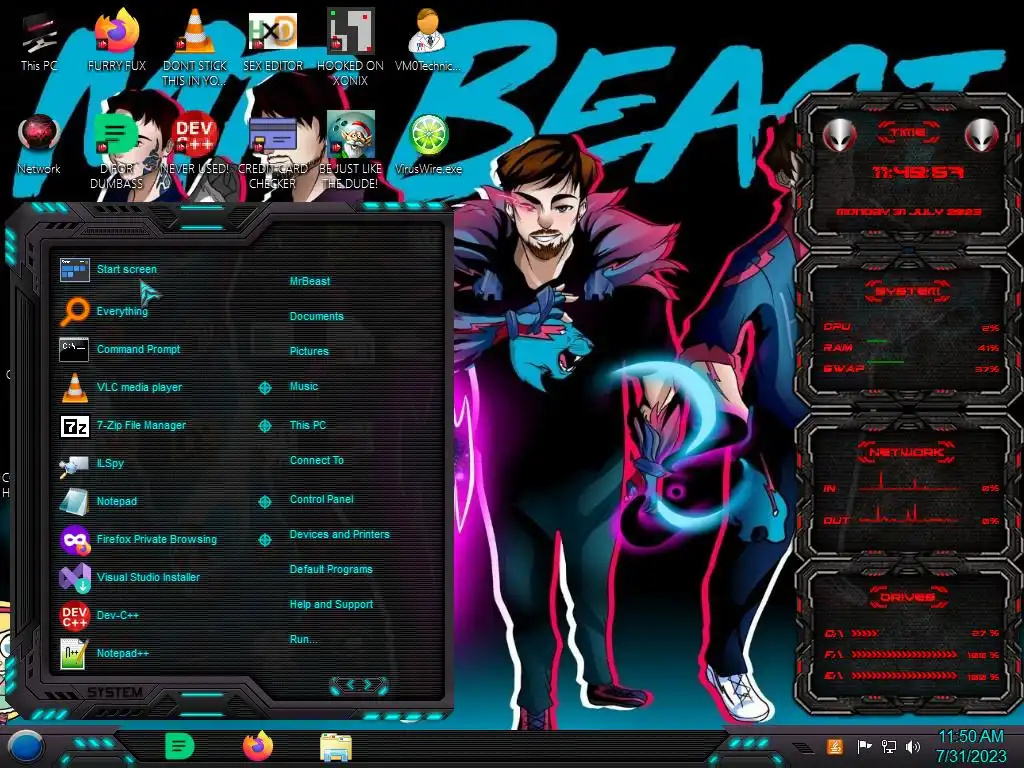Open Pictures from the start menu
This screenshot has height=768, width=1024.
click(x=309, y=351)
